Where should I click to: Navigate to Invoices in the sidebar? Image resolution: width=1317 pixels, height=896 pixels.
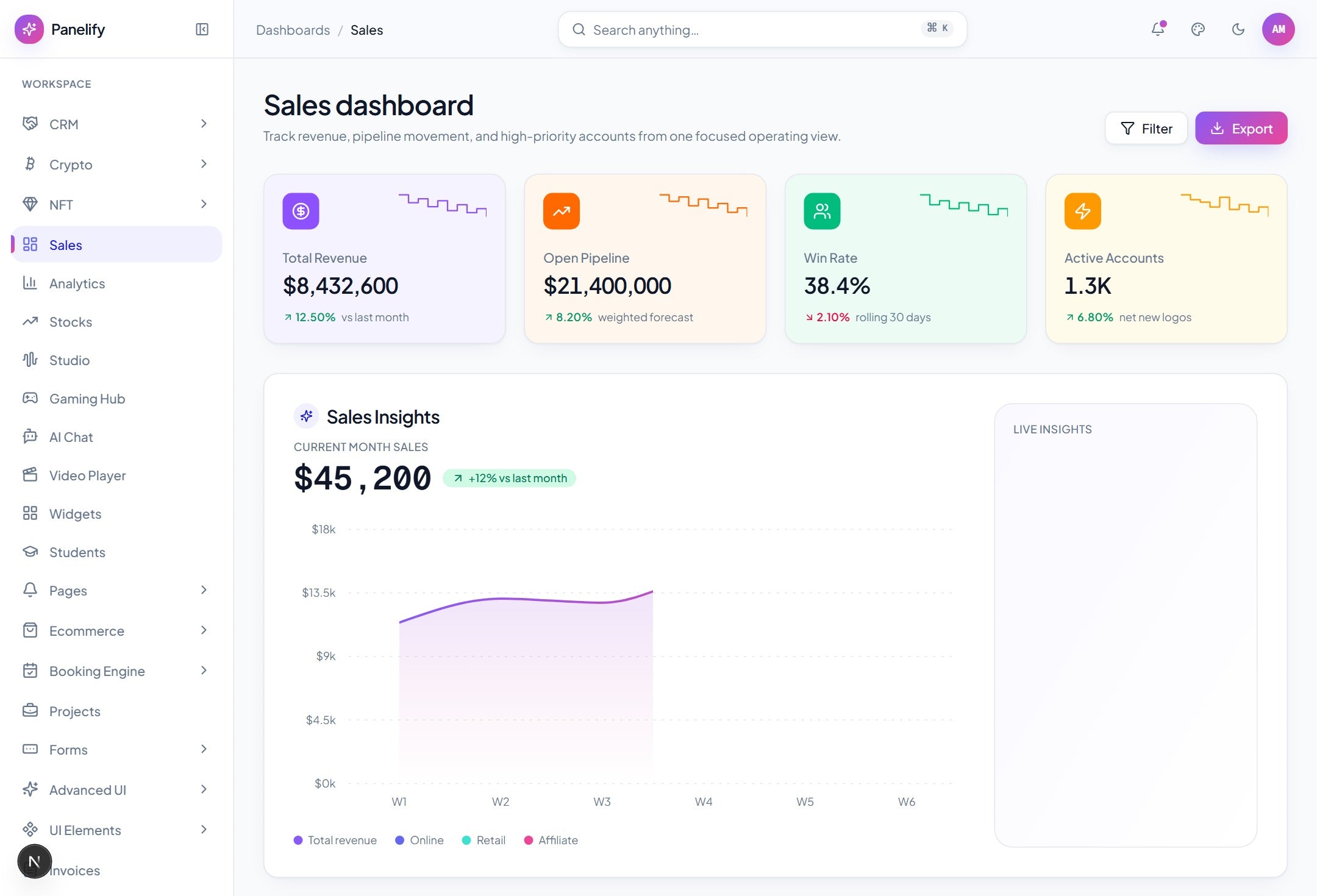[x=116, y=870]
